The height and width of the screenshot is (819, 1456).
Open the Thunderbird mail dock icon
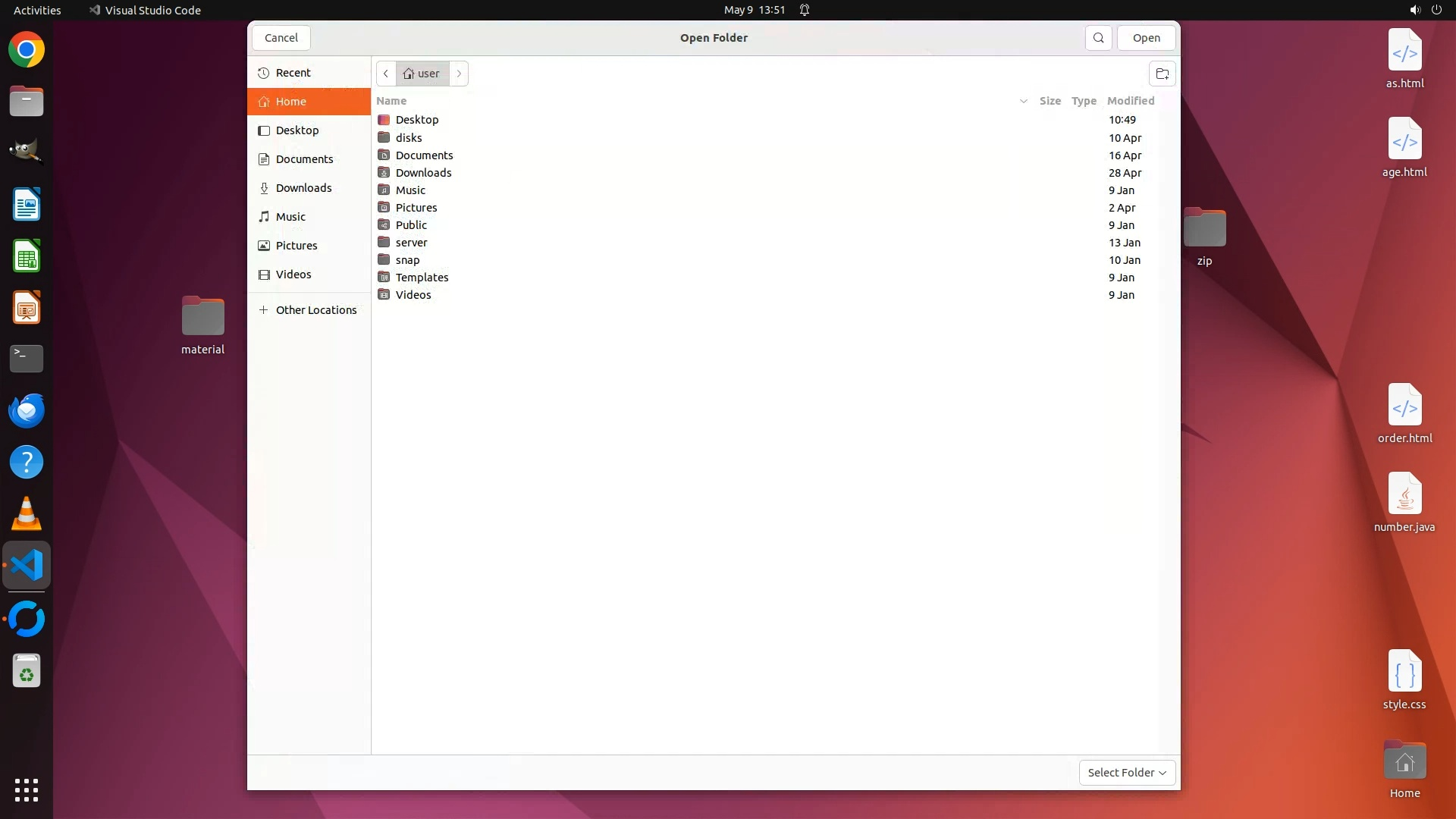27,410
